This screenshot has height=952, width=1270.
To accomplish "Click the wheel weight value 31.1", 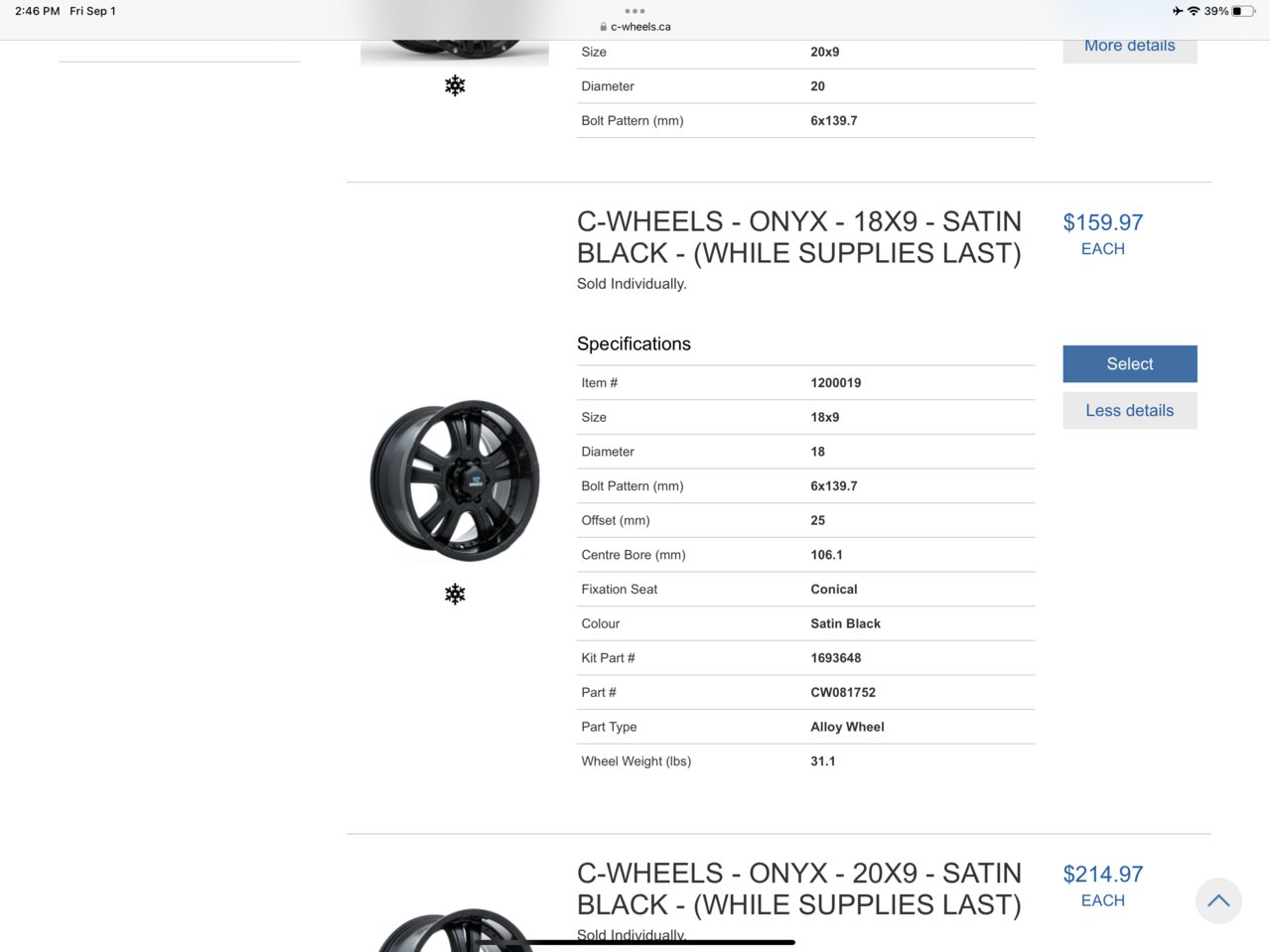I will click(x=822, y=760).
